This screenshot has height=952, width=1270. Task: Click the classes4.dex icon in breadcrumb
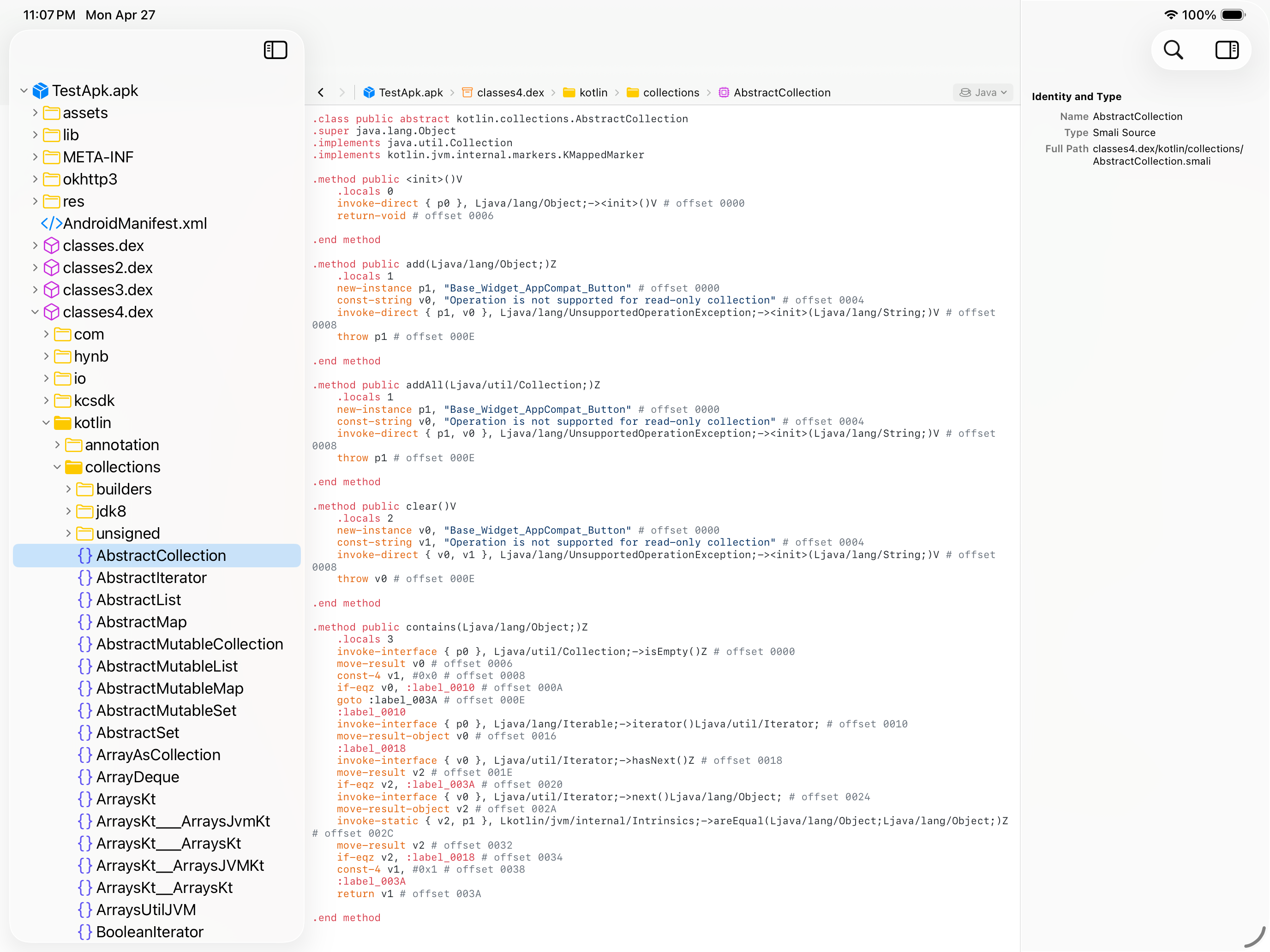467,92
